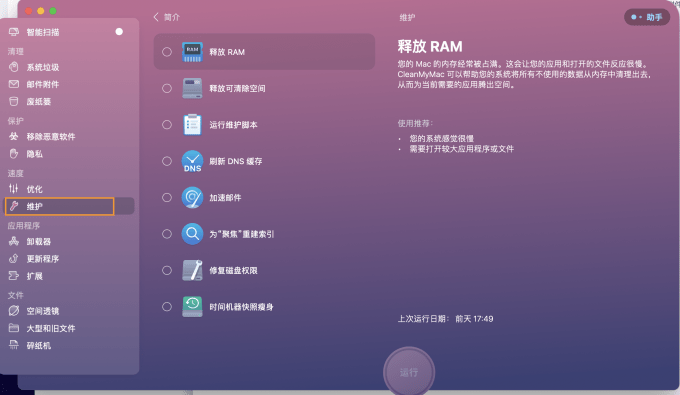Click the 简介 back label

[172, 17]
